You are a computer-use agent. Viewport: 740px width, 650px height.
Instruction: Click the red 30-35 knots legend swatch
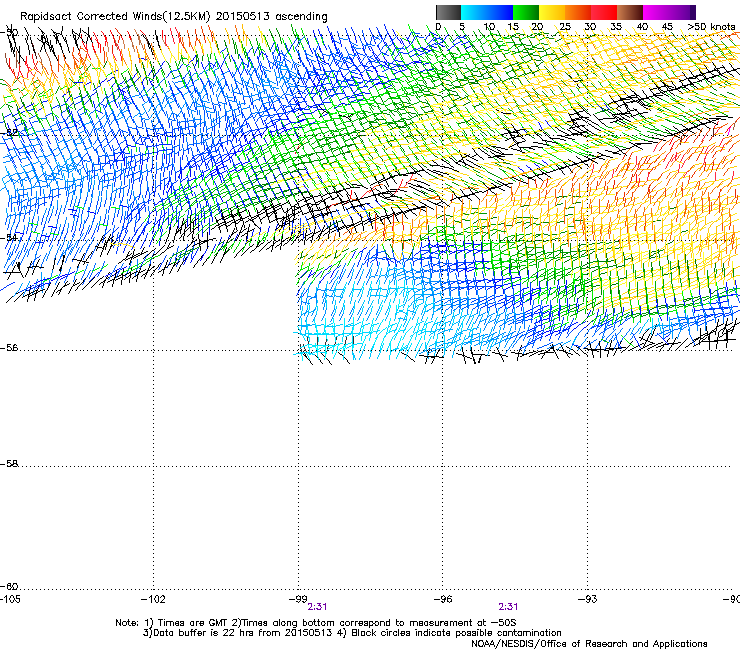tap(604, 12)
